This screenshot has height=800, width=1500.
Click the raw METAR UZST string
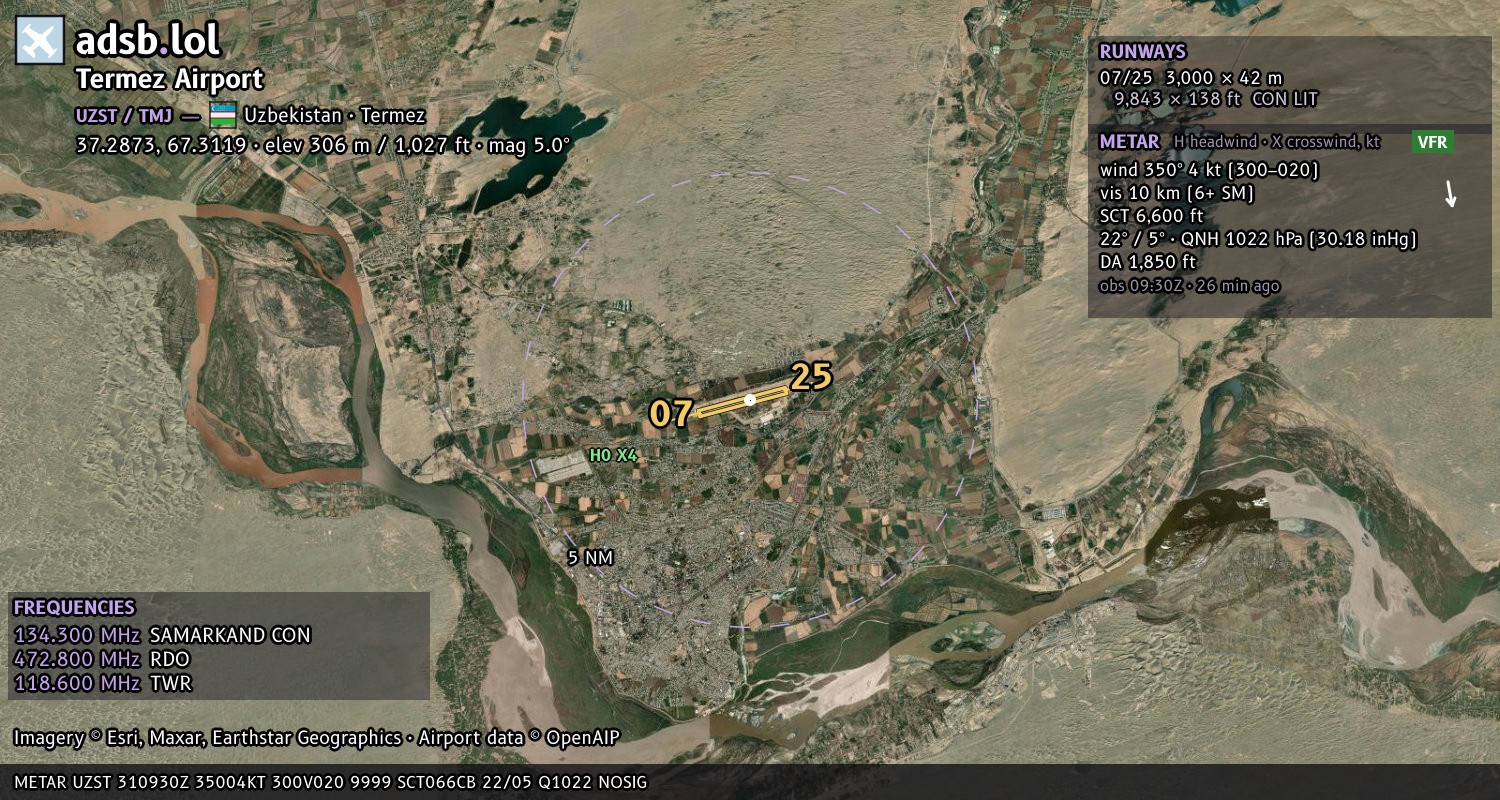click(331, 782)
